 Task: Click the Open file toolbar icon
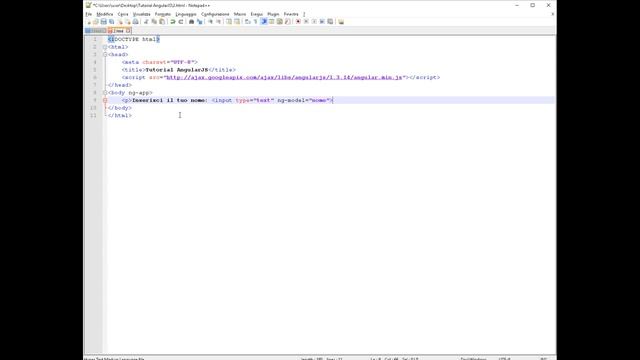pyautogui.click(x=96, y=22)
